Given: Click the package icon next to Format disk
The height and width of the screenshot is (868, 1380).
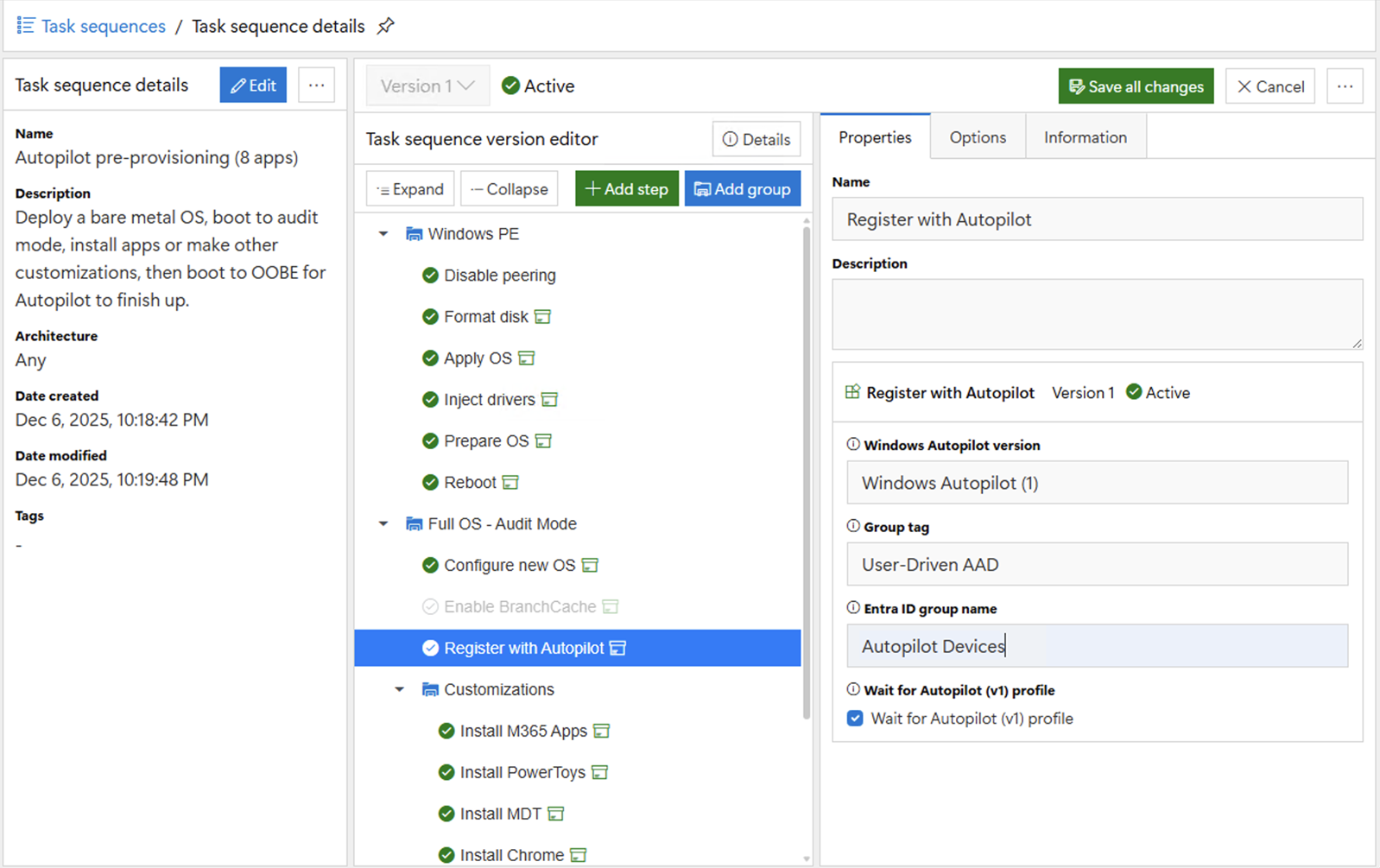Looking at the screenshot, I should pos(542,317).
